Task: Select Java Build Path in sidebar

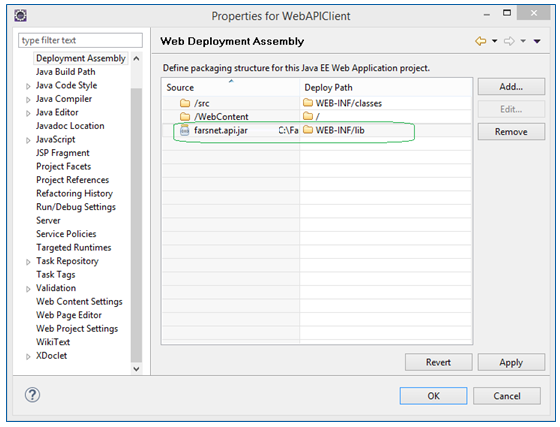Action: [x=66, y=72]
